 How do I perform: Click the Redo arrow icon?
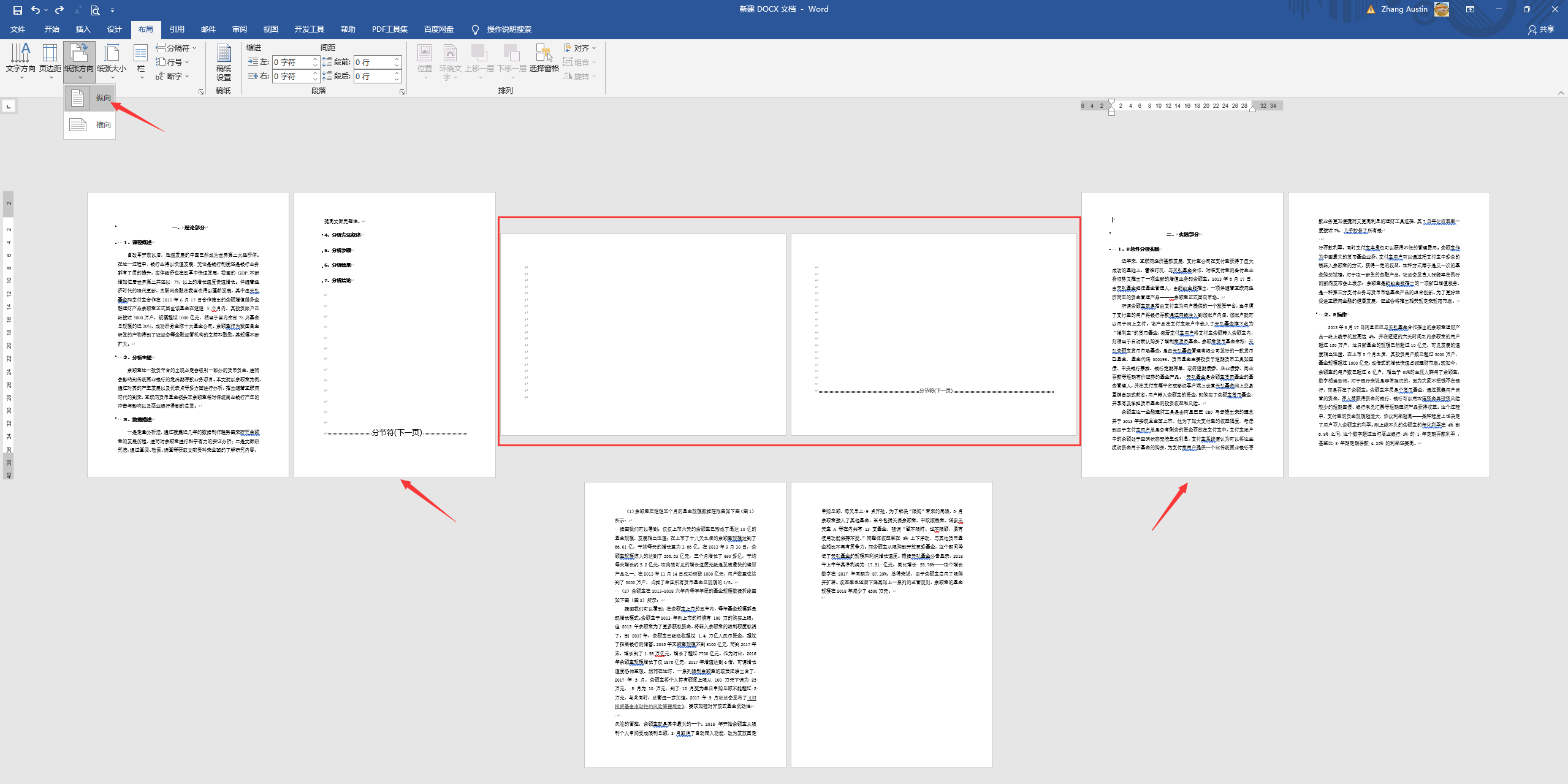coord(59,10)
